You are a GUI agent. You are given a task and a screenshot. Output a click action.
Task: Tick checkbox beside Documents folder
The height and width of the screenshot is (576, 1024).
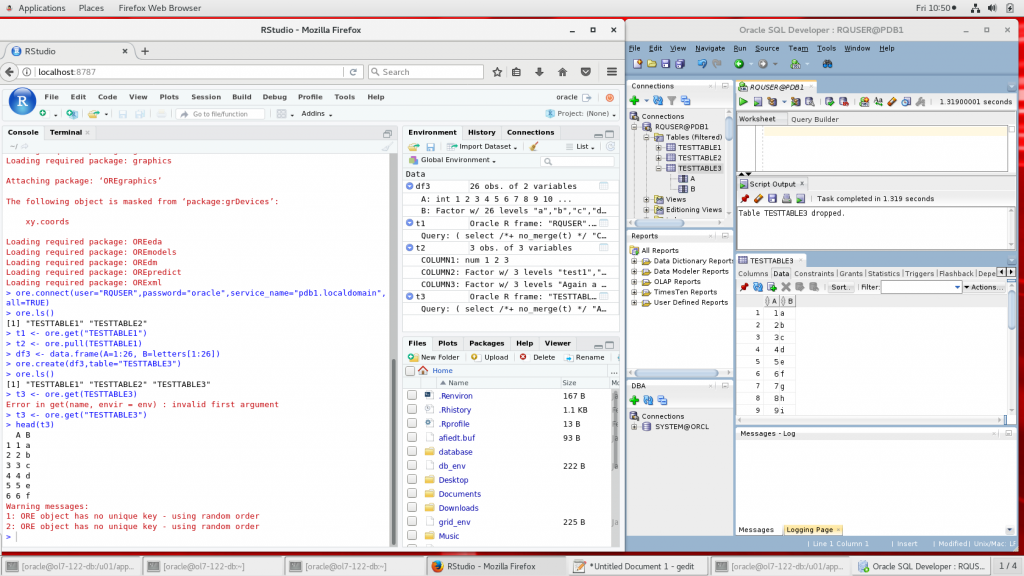(412, 494)
